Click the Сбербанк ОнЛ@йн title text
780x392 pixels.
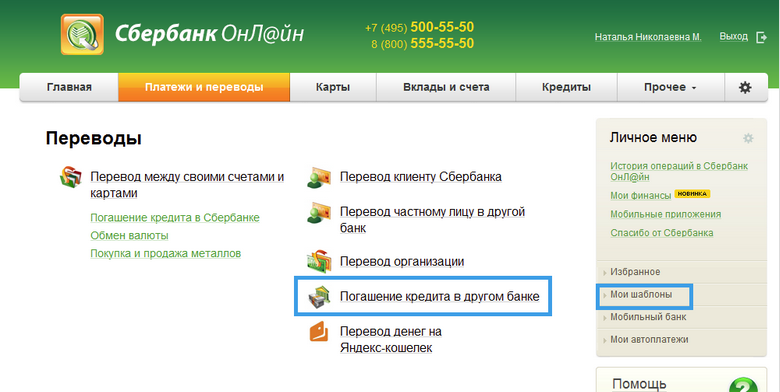(209, 34)
